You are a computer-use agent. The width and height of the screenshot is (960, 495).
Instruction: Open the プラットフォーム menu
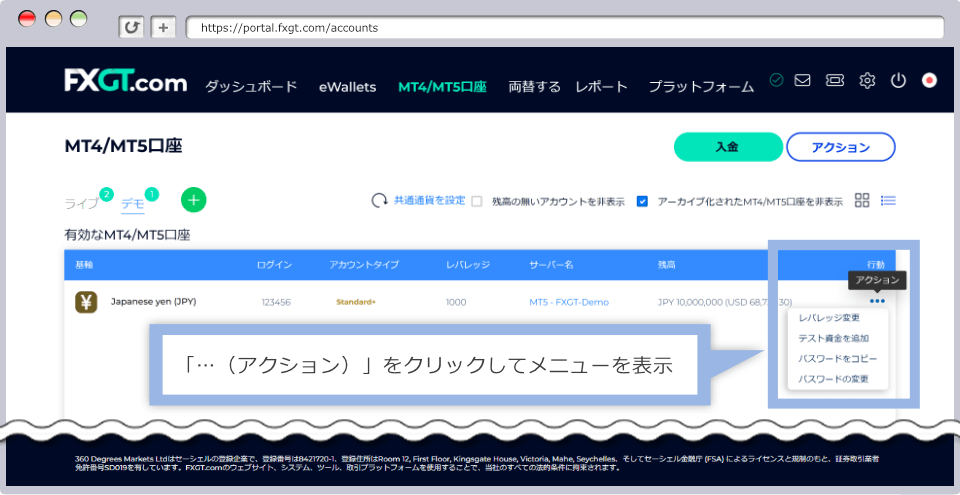pyautogui.click(x=702, y=87)
